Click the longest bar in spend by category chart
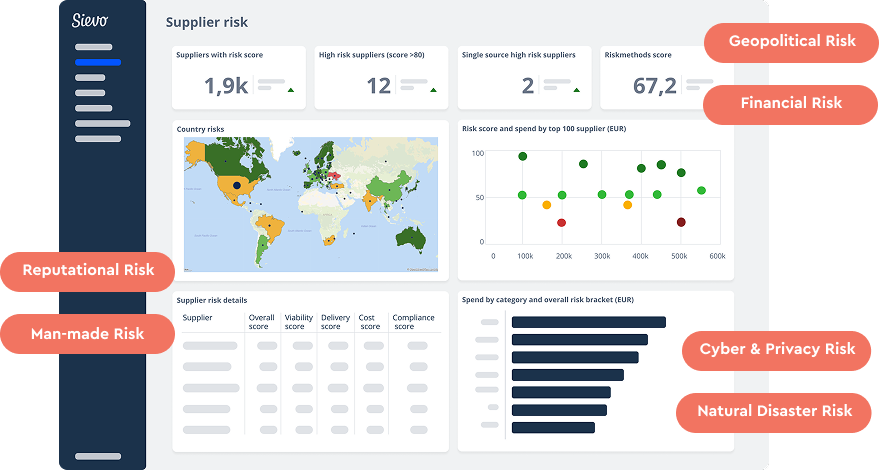The height and width of the screenshot is (470, 879). point(588,322)
